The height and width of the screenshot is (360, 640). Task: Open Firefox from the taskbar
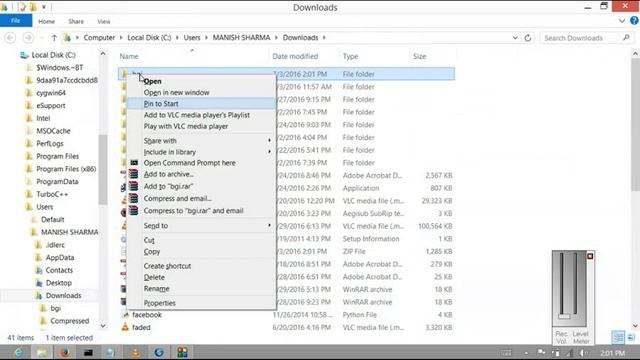pyautogui.click(x=65, y=352)
